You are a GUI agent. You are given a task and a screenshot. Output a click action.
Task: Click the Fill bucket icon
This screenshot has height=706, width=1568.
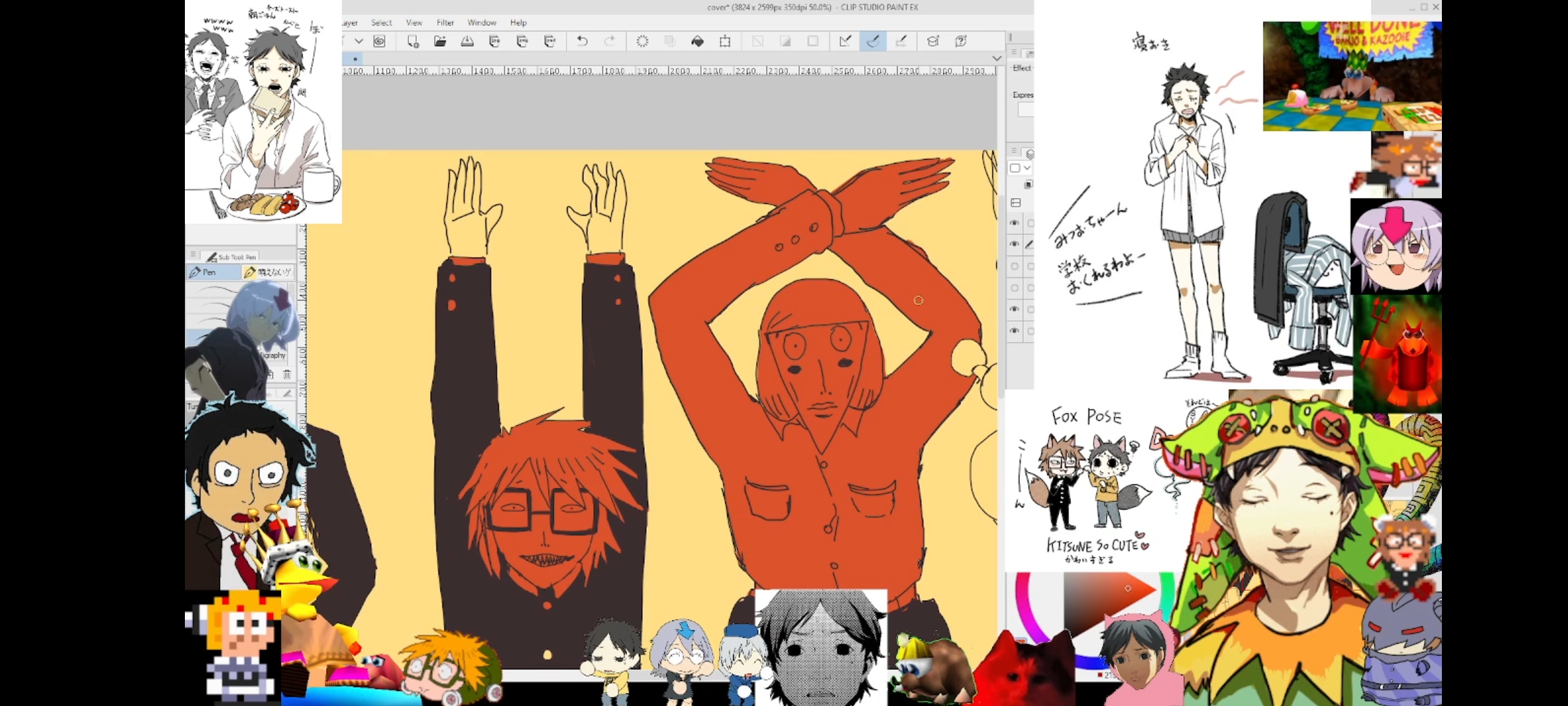click(x=697, y=41)
